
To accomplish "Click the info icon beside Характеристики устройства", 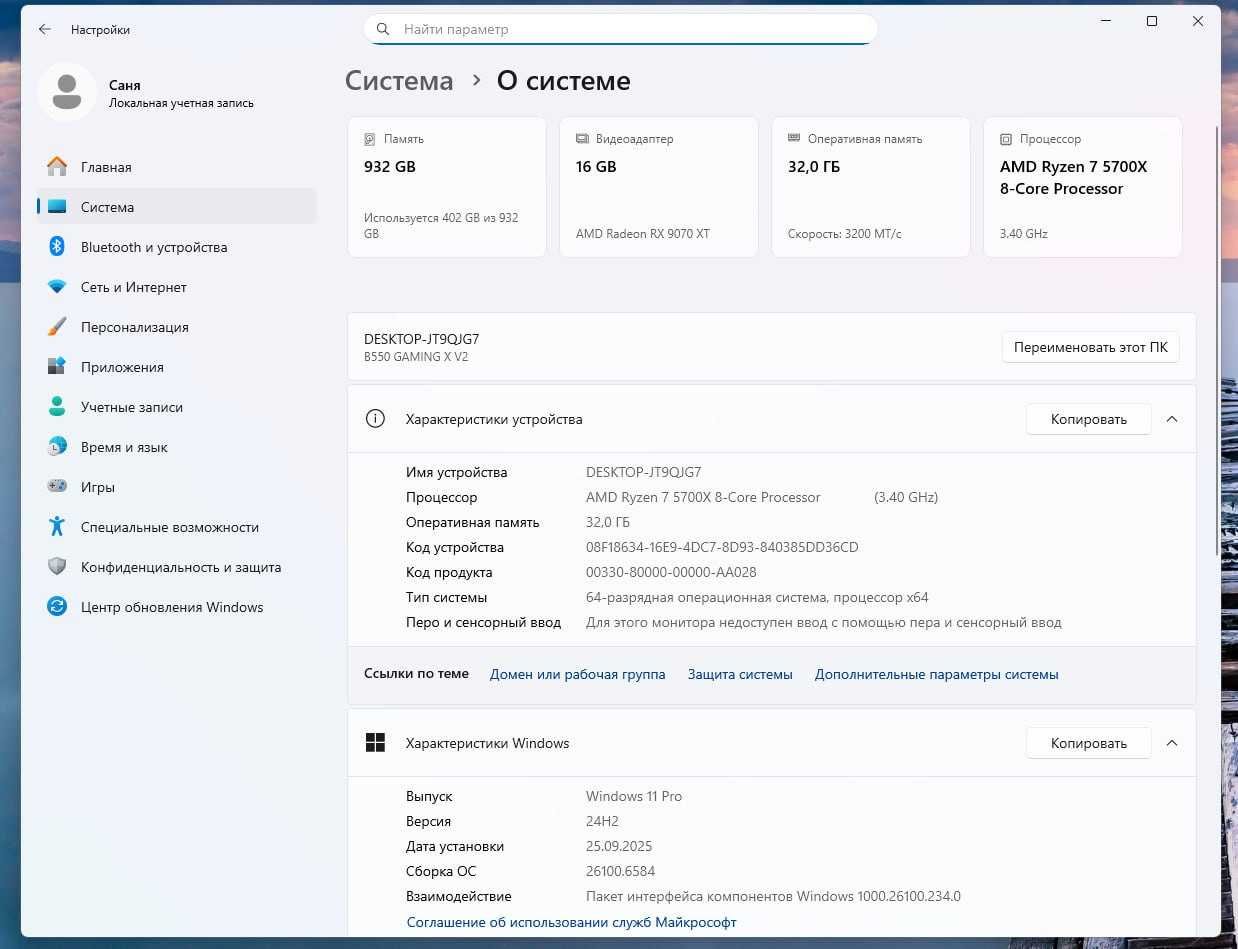I will [375, 419].
